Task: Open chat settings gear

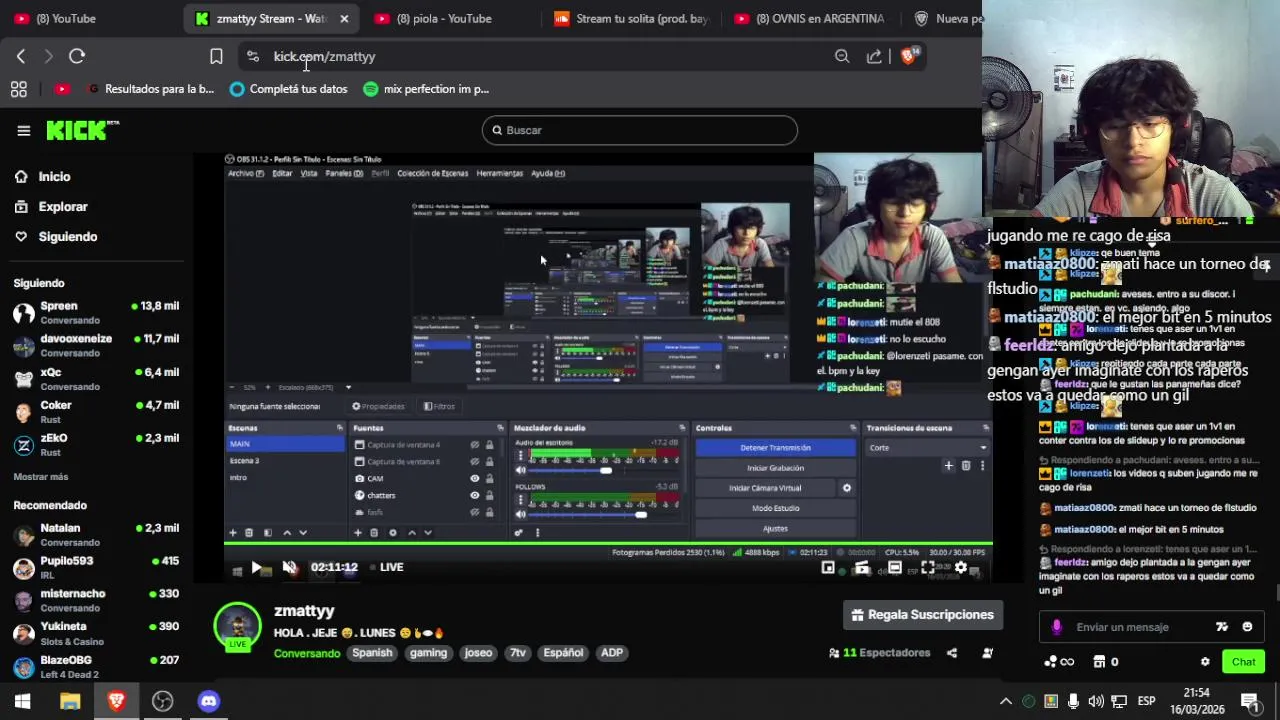Action: click(x=1205, y=662)
